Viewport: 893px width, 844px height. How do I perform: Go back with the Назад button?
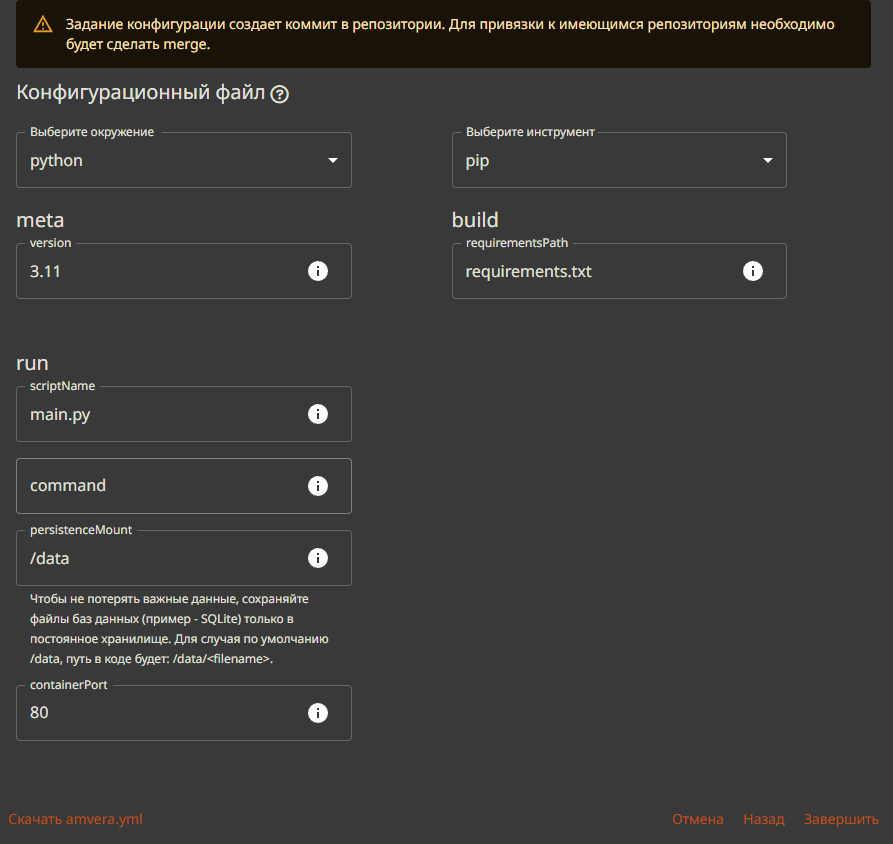[764, 819]
